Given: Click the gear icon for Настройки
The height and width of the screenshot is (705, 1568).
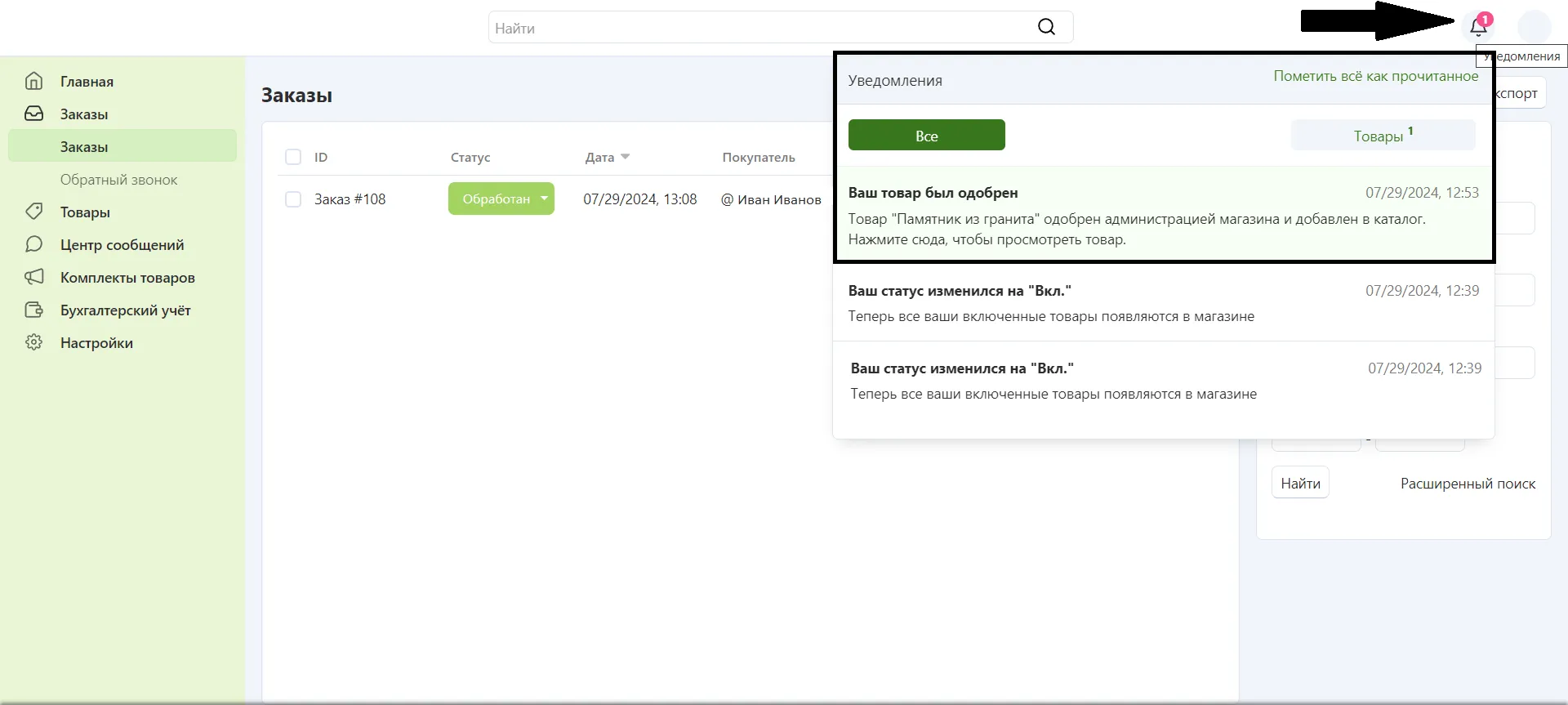Looking at the screenshot, I should pos(34,342).
